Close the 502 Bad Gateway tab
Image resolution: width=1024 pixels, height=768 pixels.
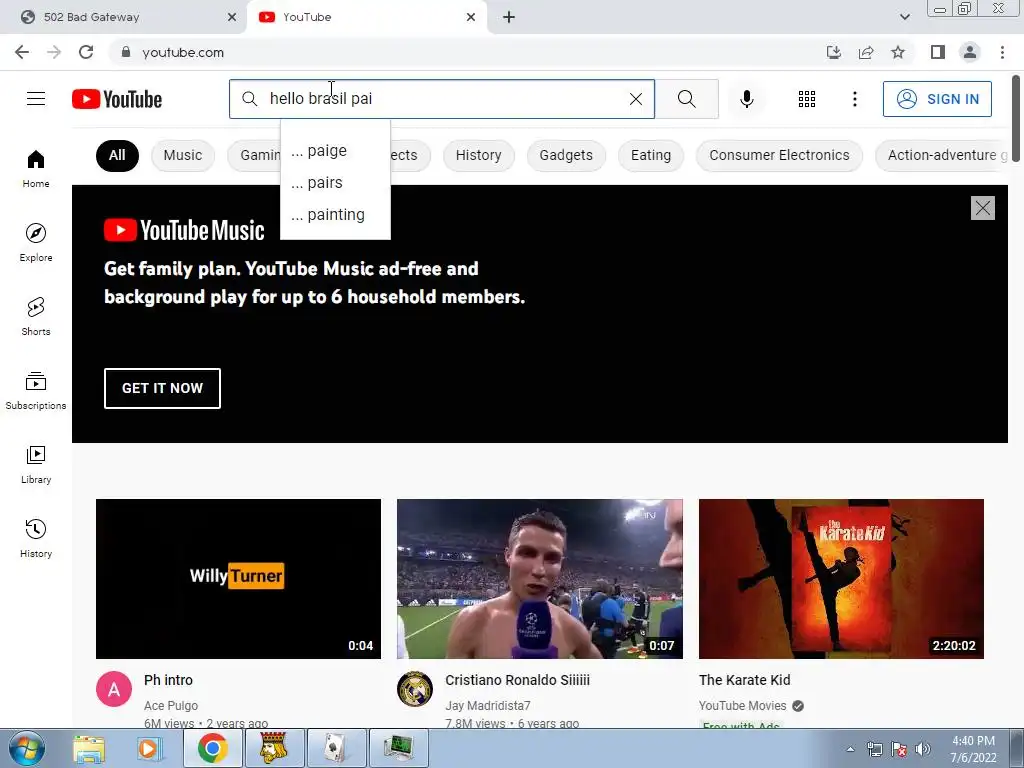tap(232, 17)
